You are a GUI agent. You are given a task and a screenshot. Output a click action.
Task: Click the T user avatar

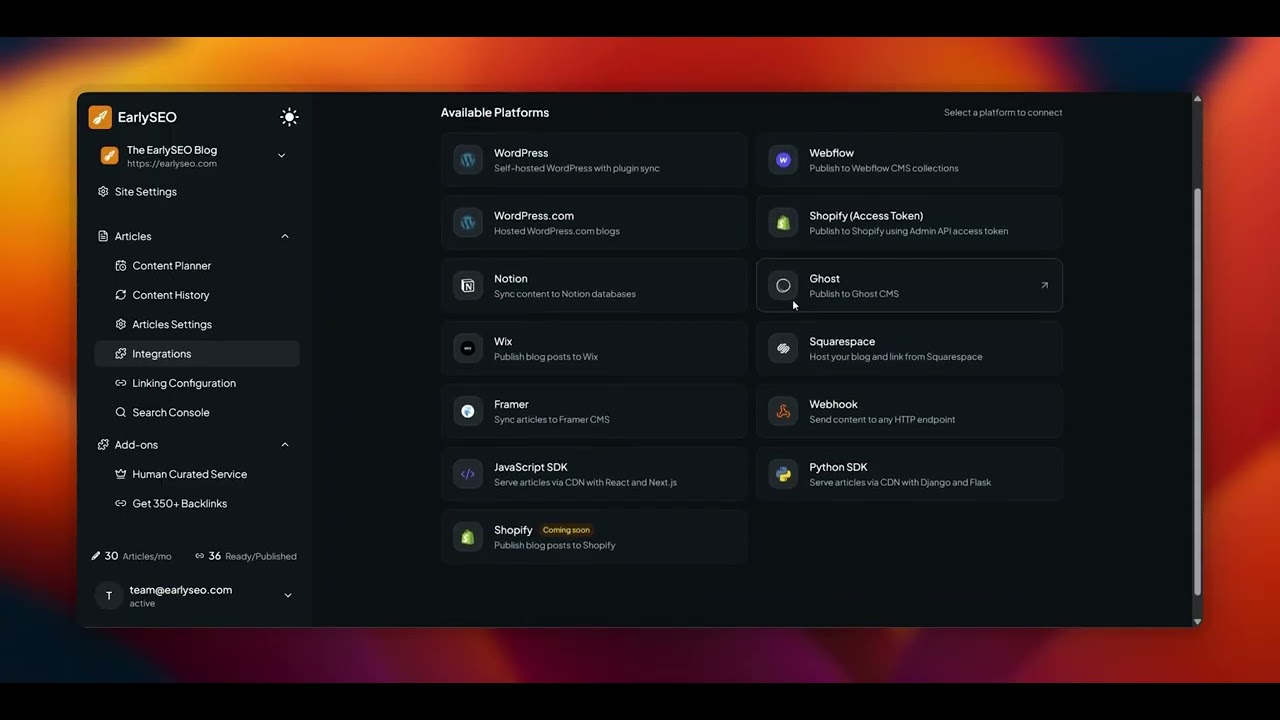[x=109, y=596]
